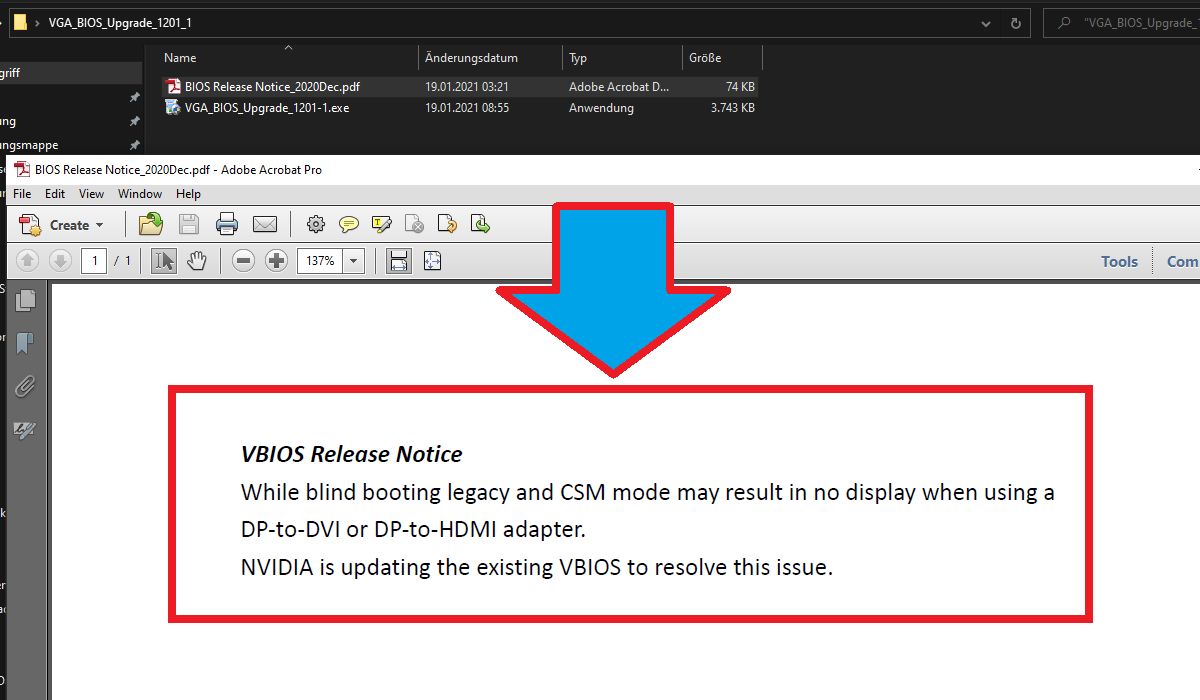The height and width of the screenshot is (700, 1200).
Task: Click the Print icon in Acrobat toolbar
Action: pyautogui.click(x=227, y=224)
